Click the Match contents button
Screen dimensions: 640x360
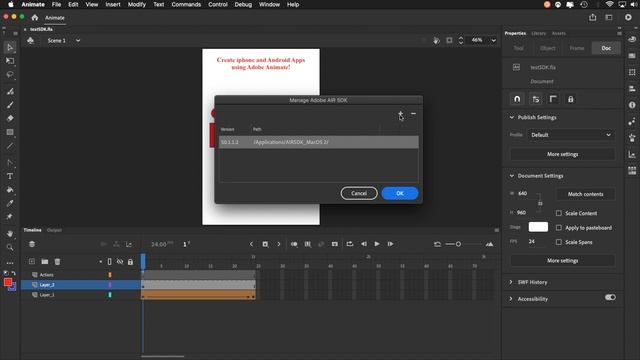[586, 194]
